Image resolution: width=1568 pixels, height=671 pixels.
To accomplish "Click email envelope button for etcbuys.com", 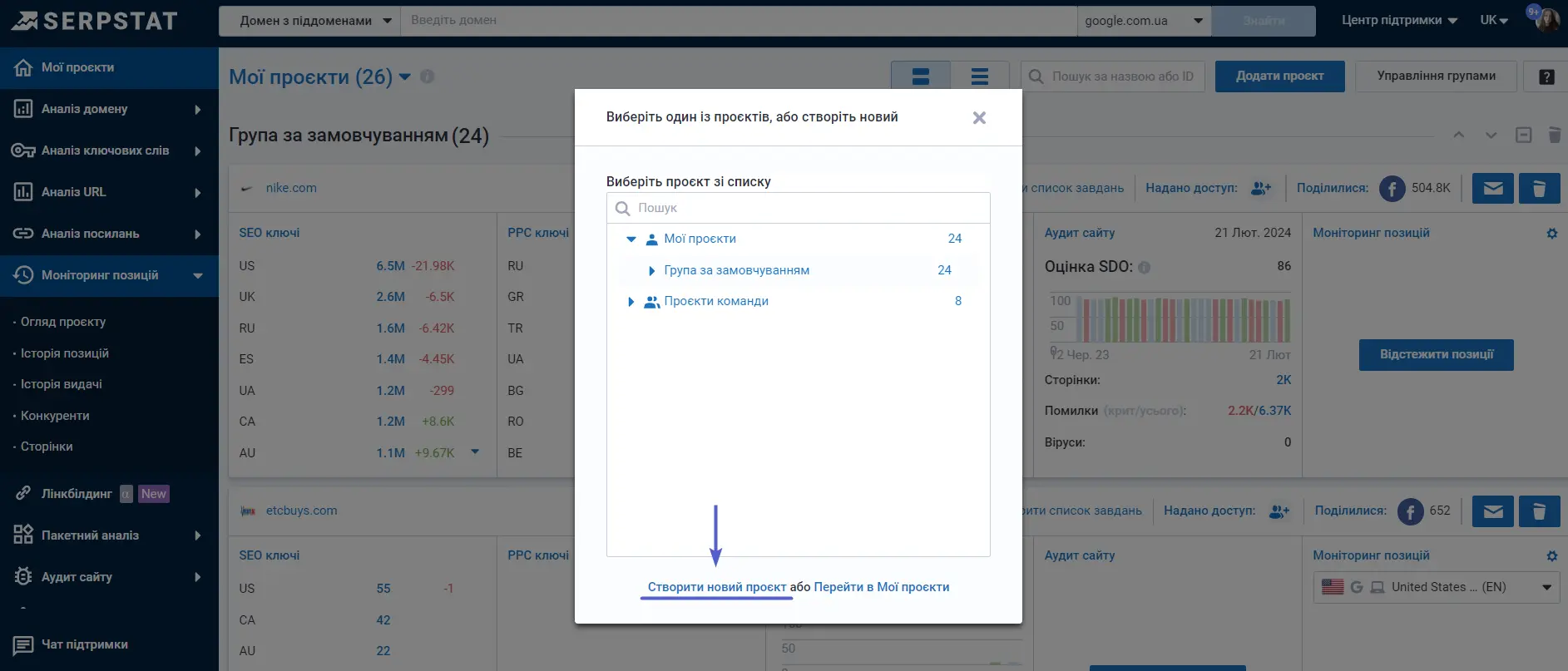I will coord(1493,511).
